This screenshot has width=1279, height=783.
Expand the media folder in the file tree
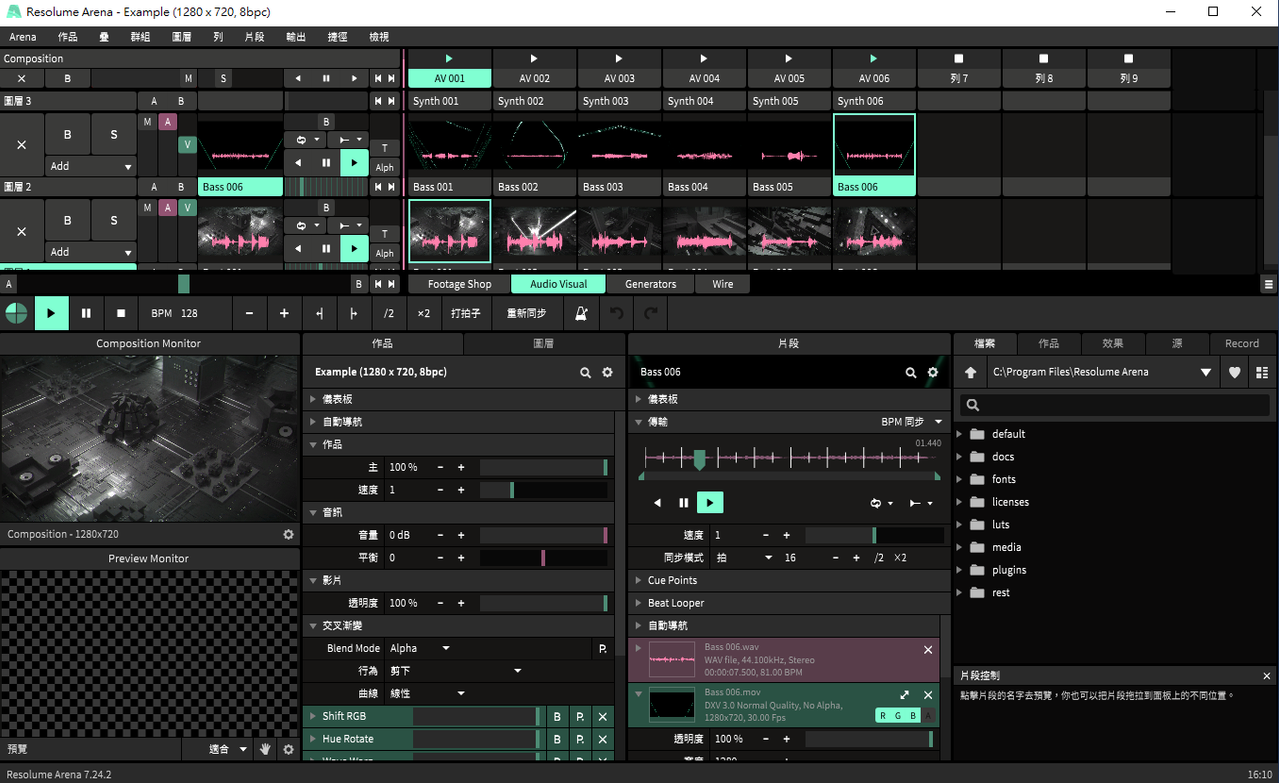click(x=1006, y=547)
